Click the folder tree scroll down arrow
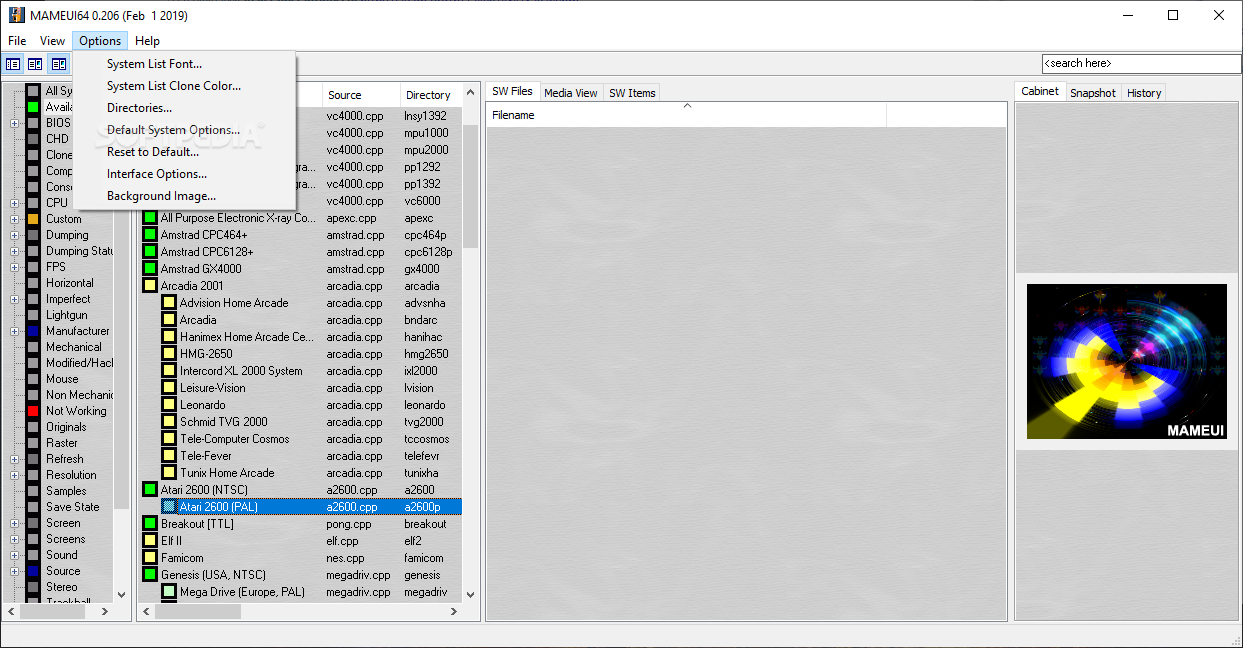The image size is (1243, 648). coord(122,594)
